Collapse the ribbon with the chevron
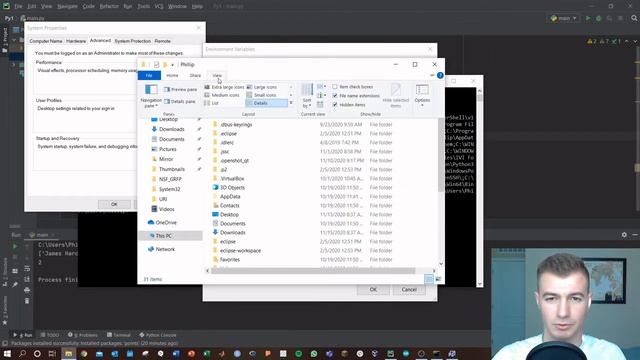640x360 pixels. [x=432, y=76]
